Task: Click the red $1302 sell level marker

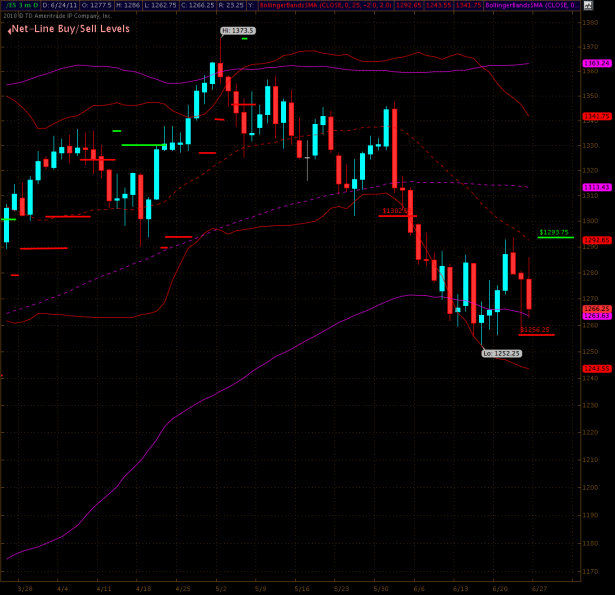Action: coord(393,212)
